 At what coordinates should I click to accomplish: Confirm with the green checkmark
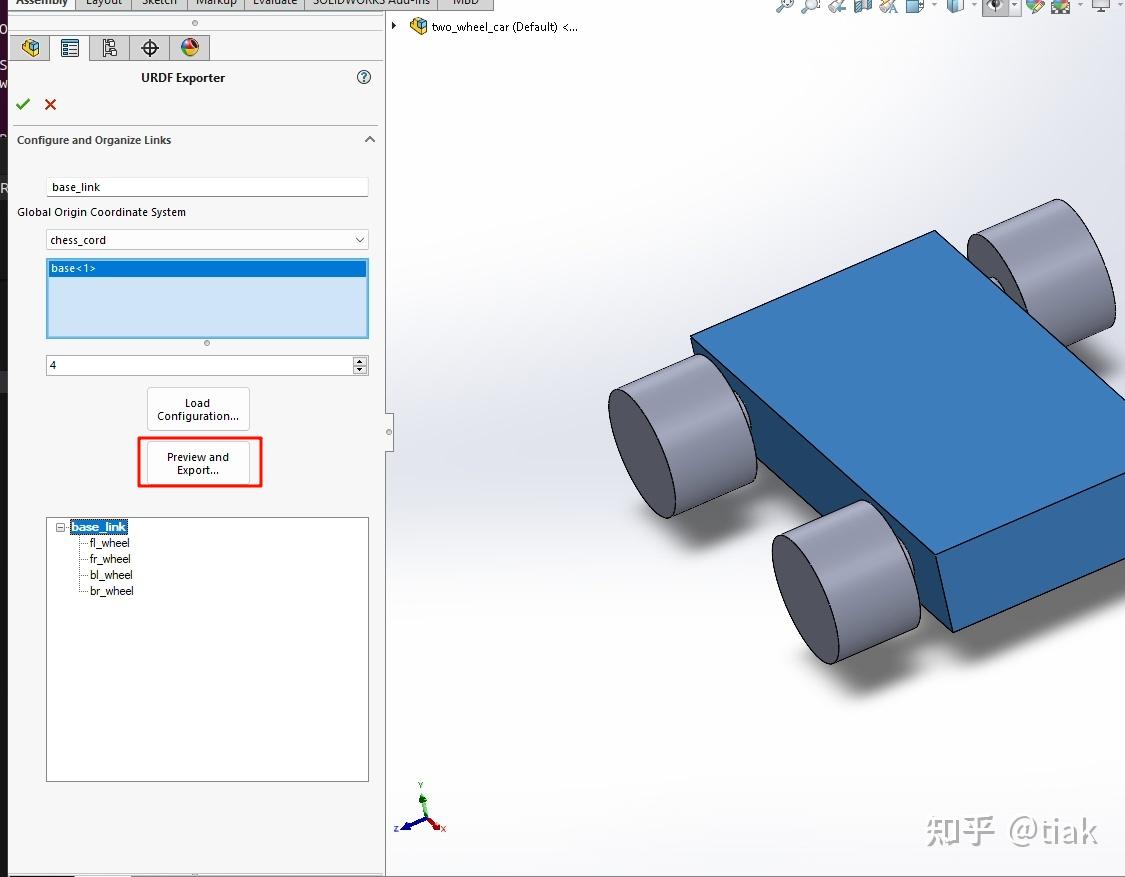click(x=24, y=104)
